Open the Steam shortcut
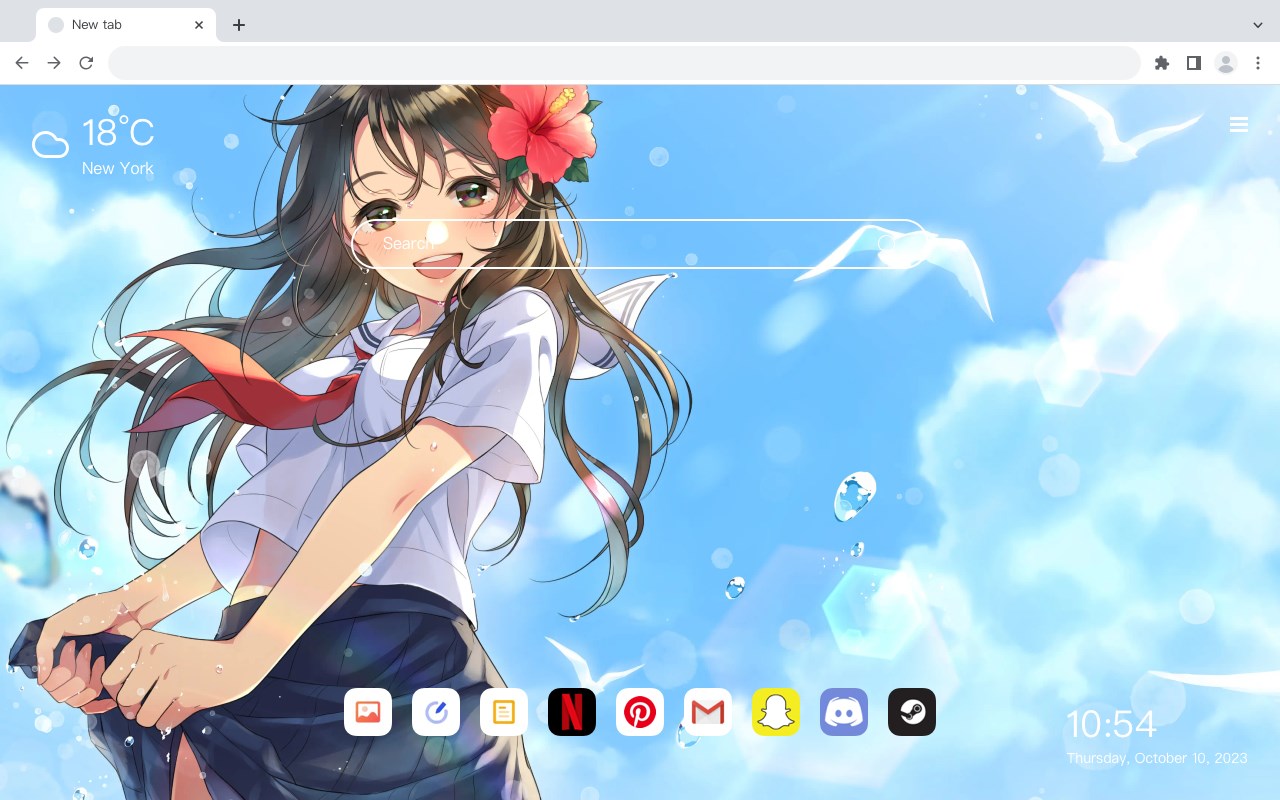Image resolution: width=1280 pixels, height=800 pixels. tap(912, 712)
